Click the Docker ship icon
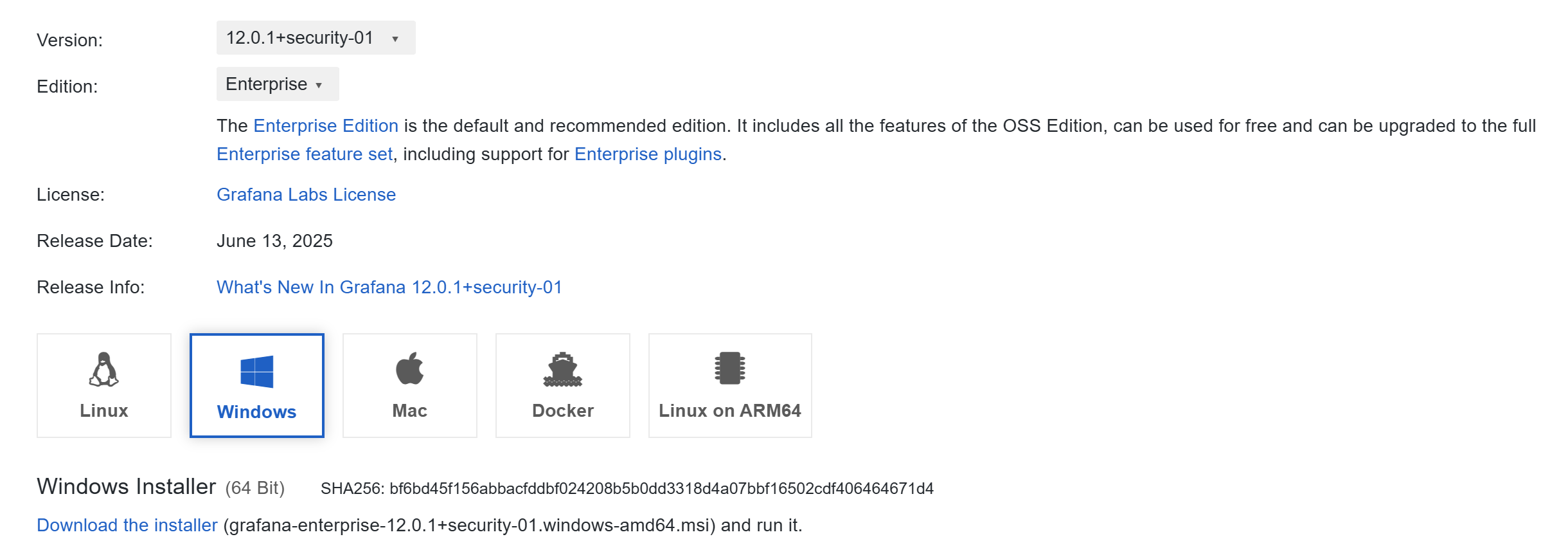 click(x=562, y=369)
